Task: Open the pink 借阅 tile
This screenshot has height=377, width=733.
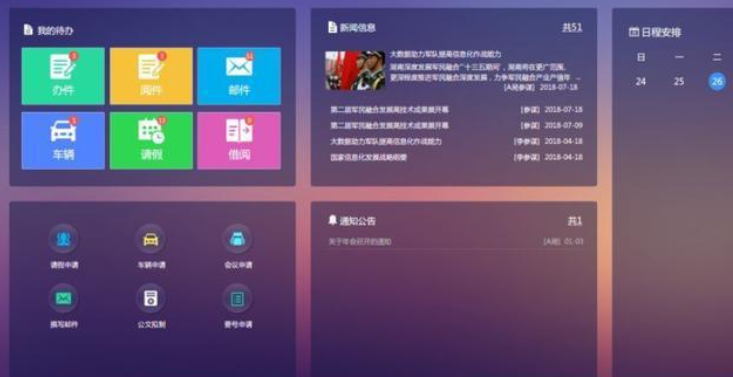Action: tap(239, 140)
